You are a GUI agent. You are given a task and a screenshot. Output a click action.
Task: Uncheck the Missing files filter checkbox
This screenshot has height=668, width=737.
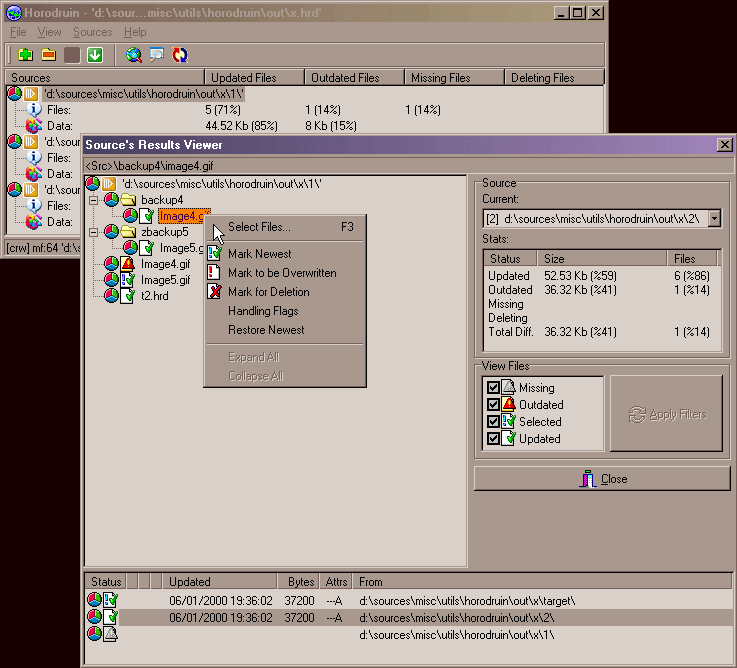(x=493, y=388)
